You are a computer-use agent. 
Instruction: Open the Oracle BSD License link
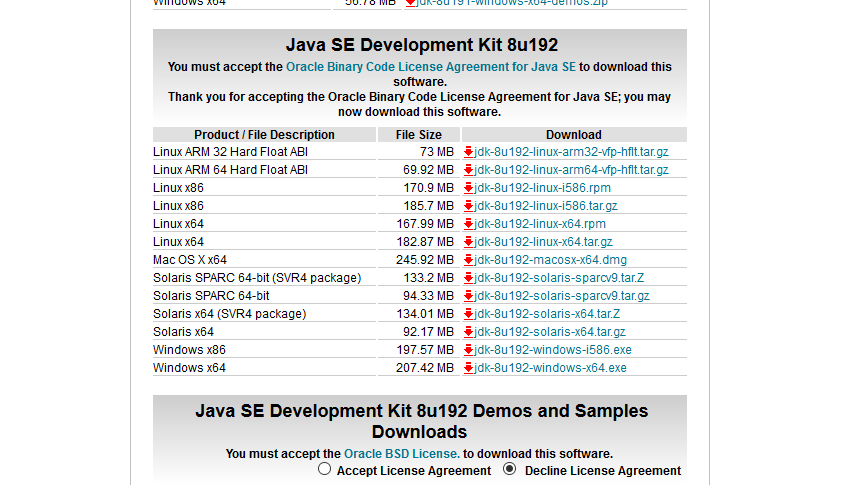point(402,454)
